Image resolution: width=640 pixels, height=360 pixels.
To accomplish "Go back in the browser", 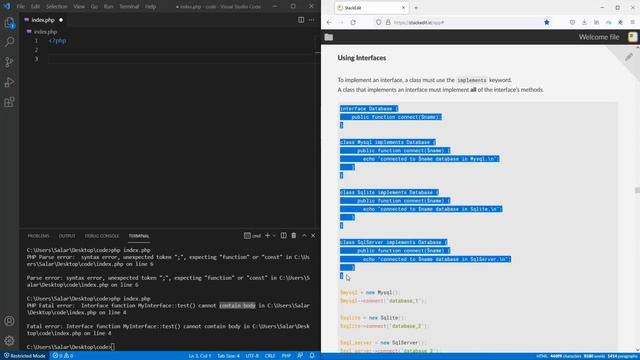I will click(x=329, y=22).
